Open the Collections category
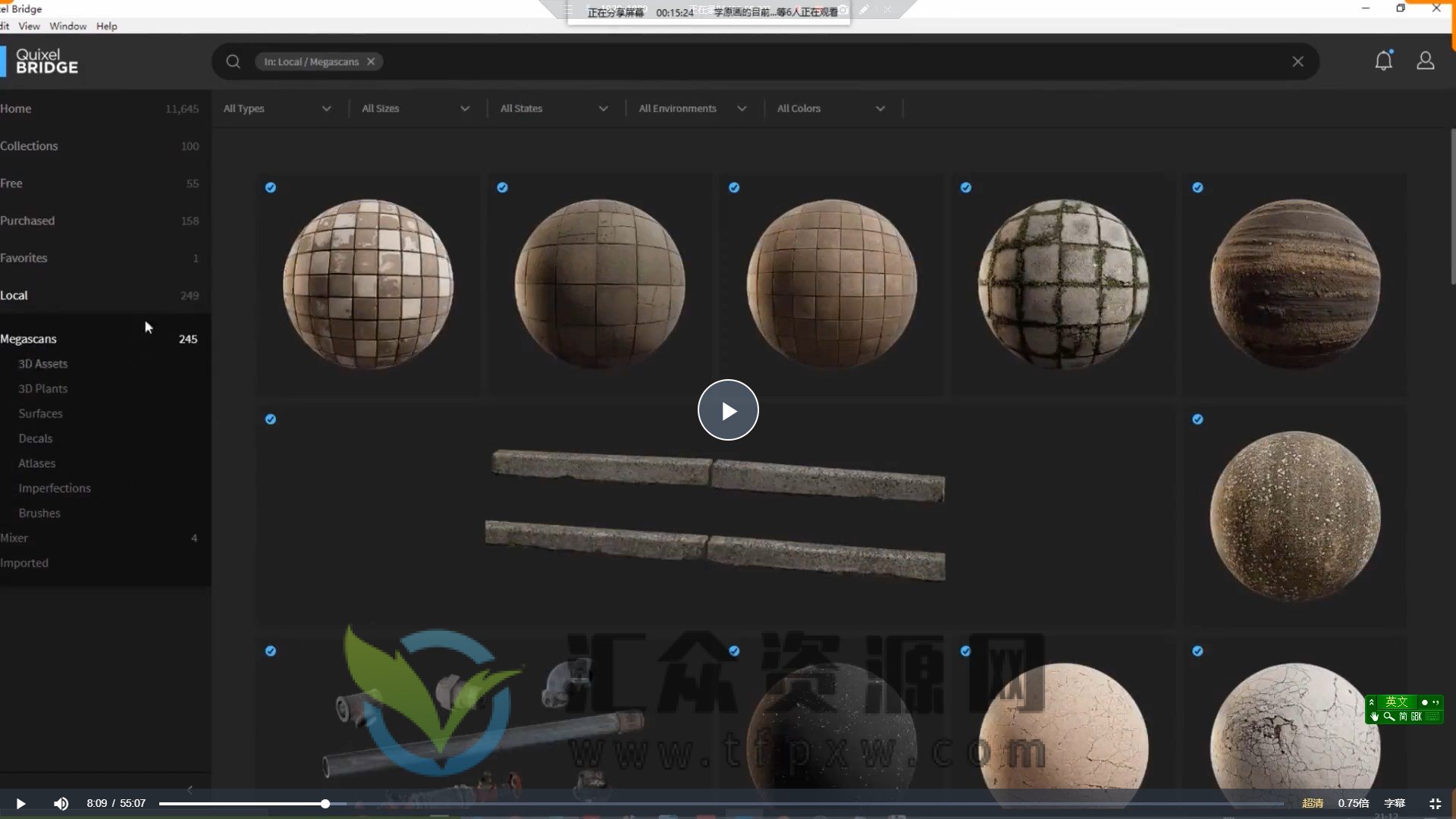The height and width of the screenshot is (819, 1456). point(29,146)
